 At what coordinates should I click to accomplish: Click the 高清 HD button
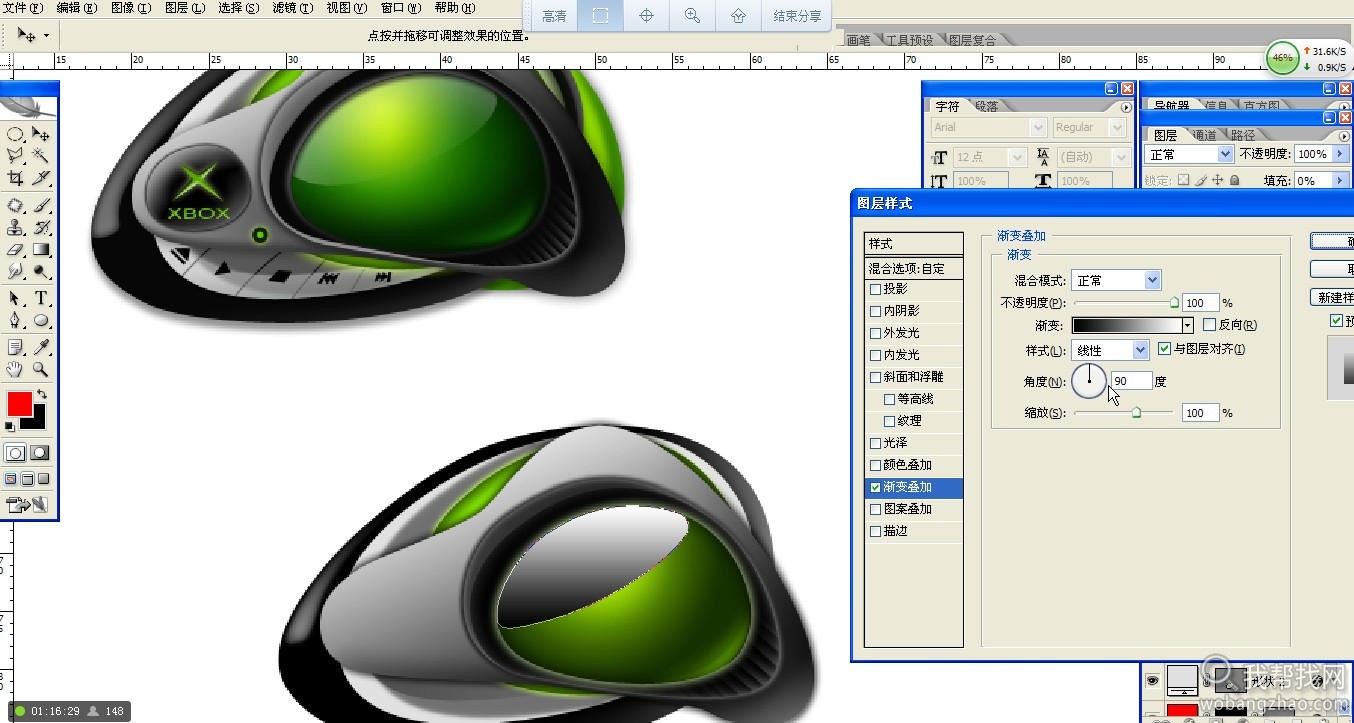click(x=553, y=16)
